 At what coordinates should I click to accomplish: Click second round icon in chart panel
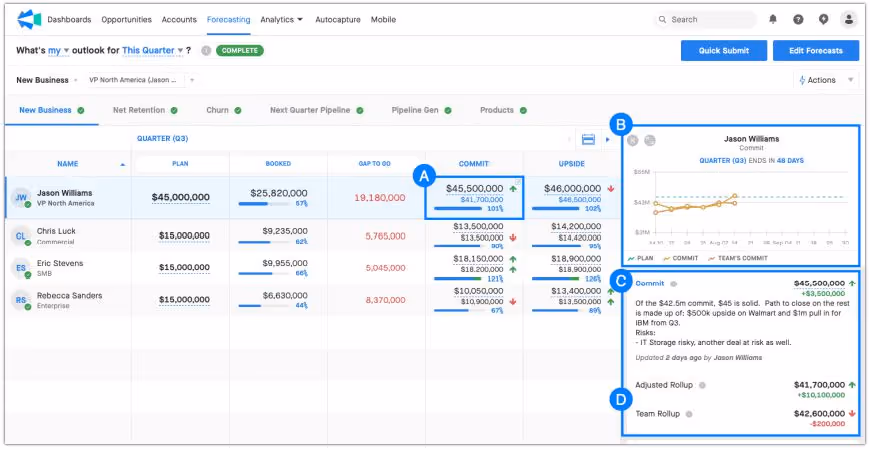650,140
